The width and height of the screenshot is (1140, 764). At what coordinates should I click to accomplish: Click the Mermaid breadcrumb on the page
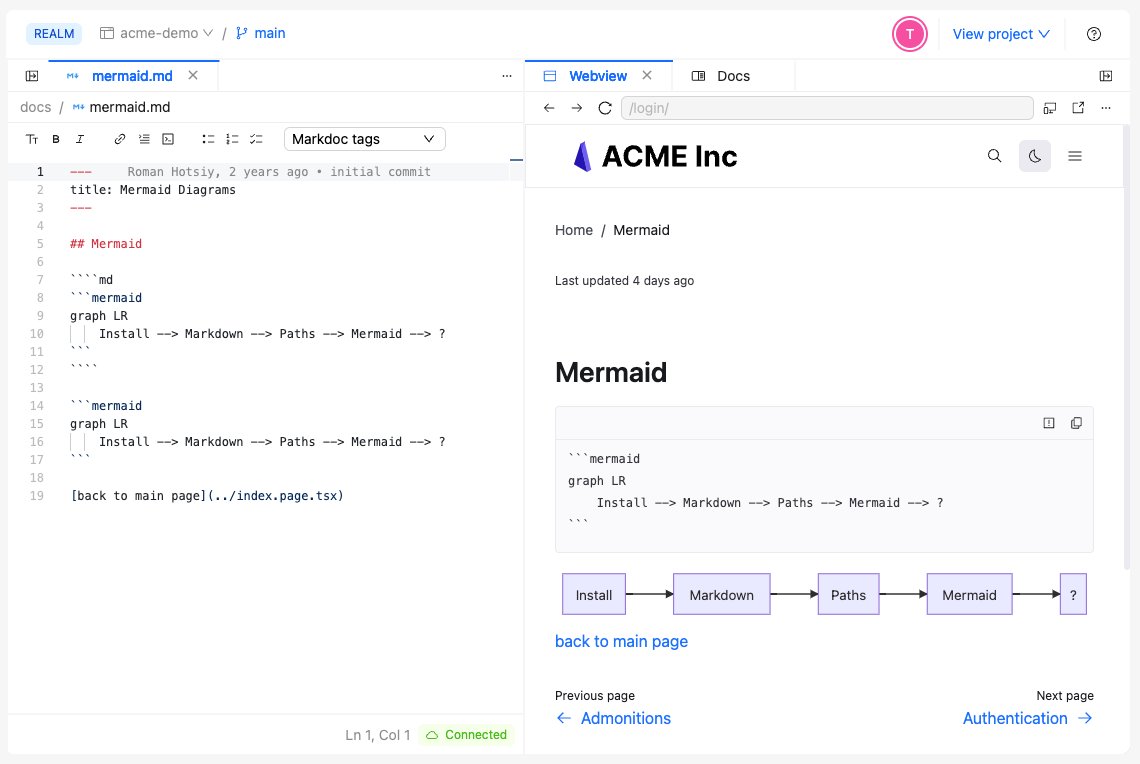click(641, 230)
